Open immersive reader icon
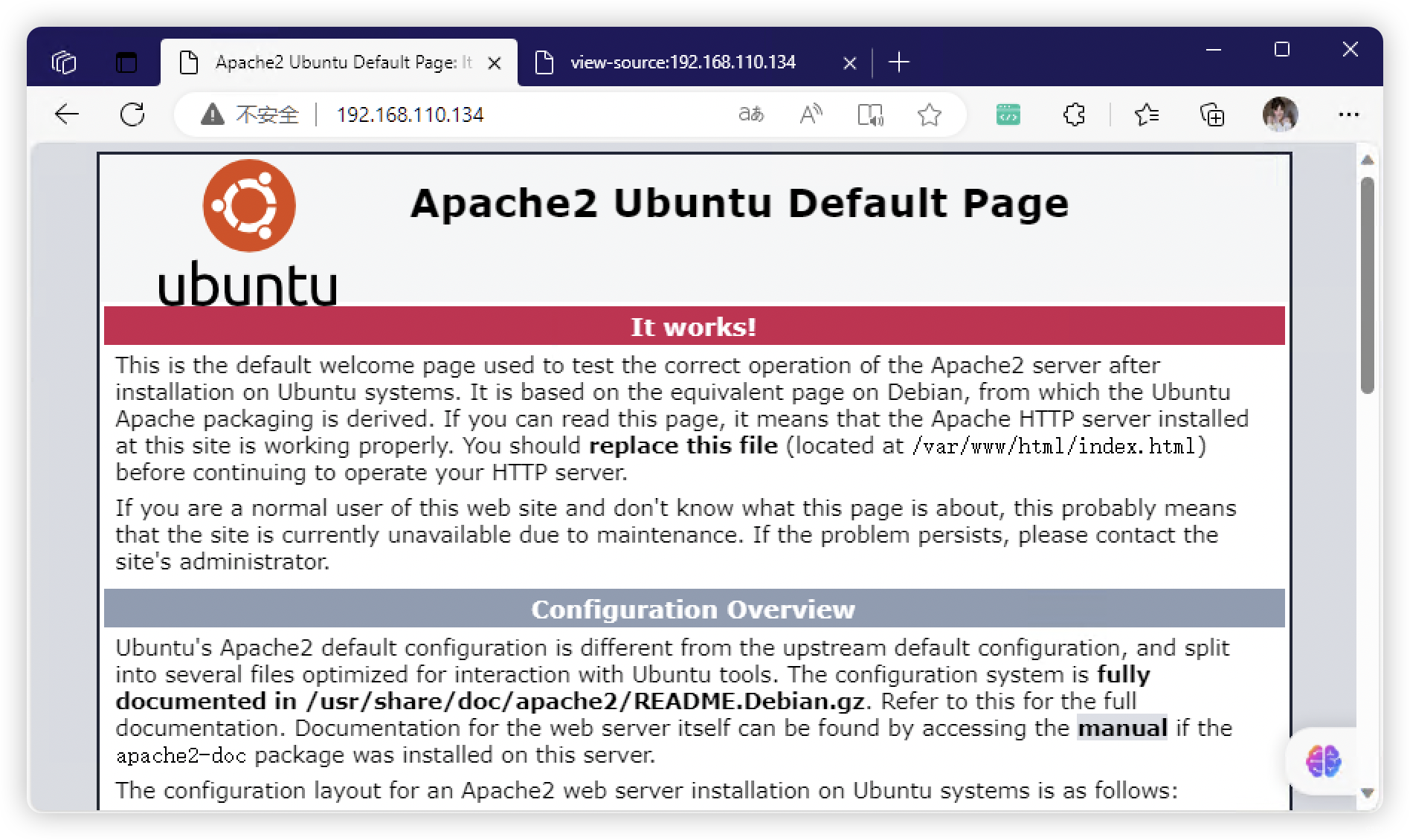Screen dimensions: 1410x840 coord(870,114)
